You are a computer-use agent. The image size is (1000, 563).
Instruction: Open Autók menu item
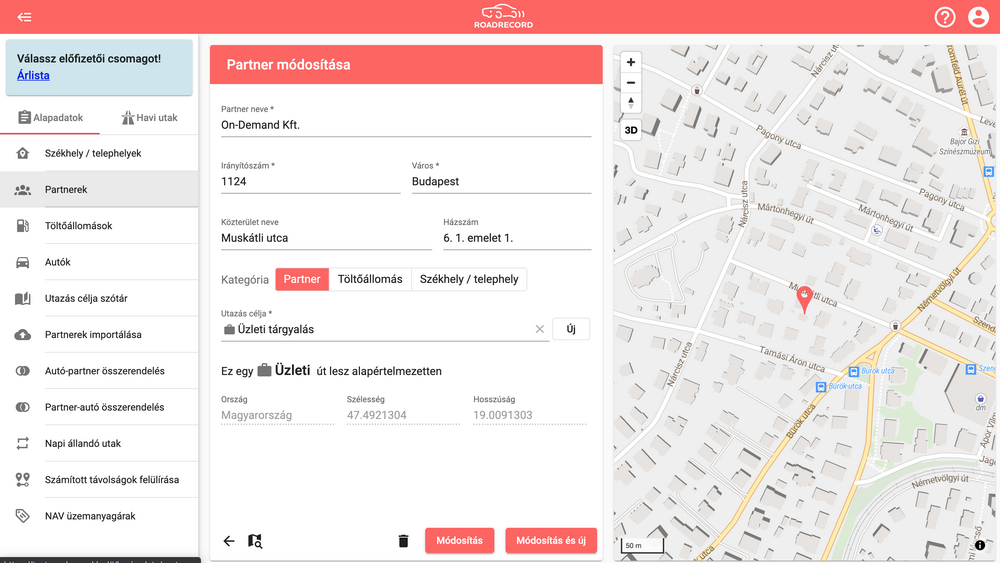[x=58, y=262]
